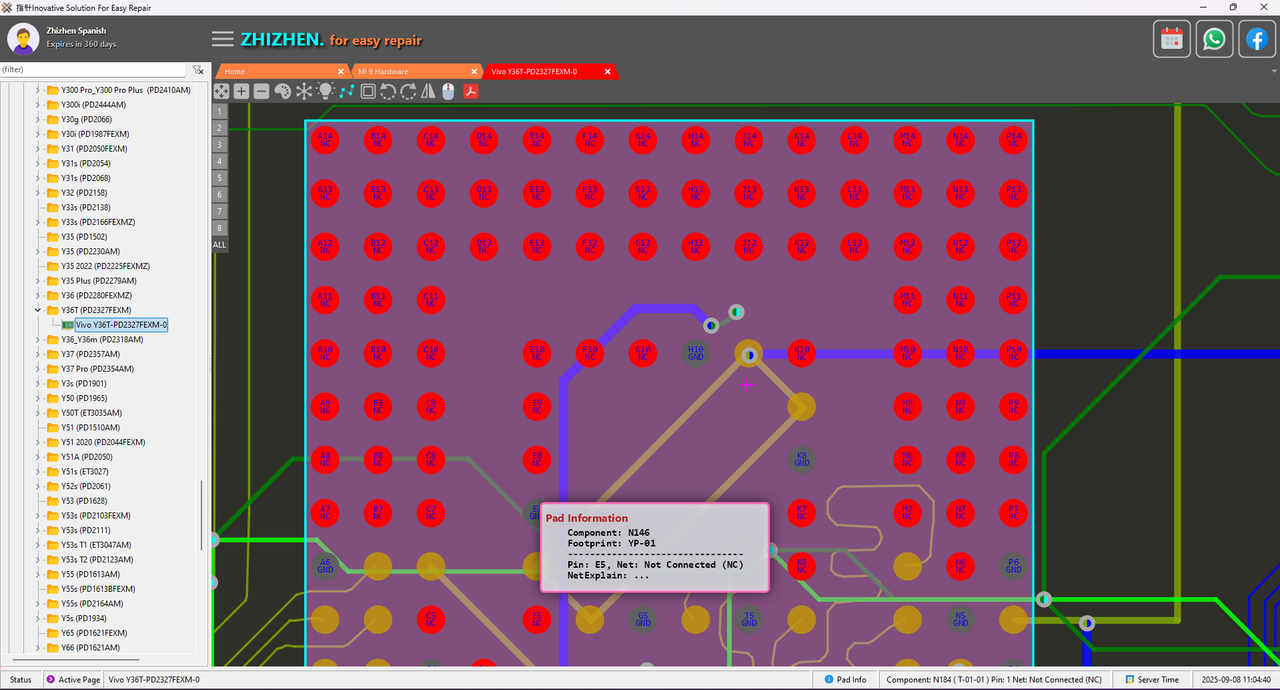1280x690 pixels.
Task: Clear the filter with the funnel icon
Action: [x=198, y=70]
